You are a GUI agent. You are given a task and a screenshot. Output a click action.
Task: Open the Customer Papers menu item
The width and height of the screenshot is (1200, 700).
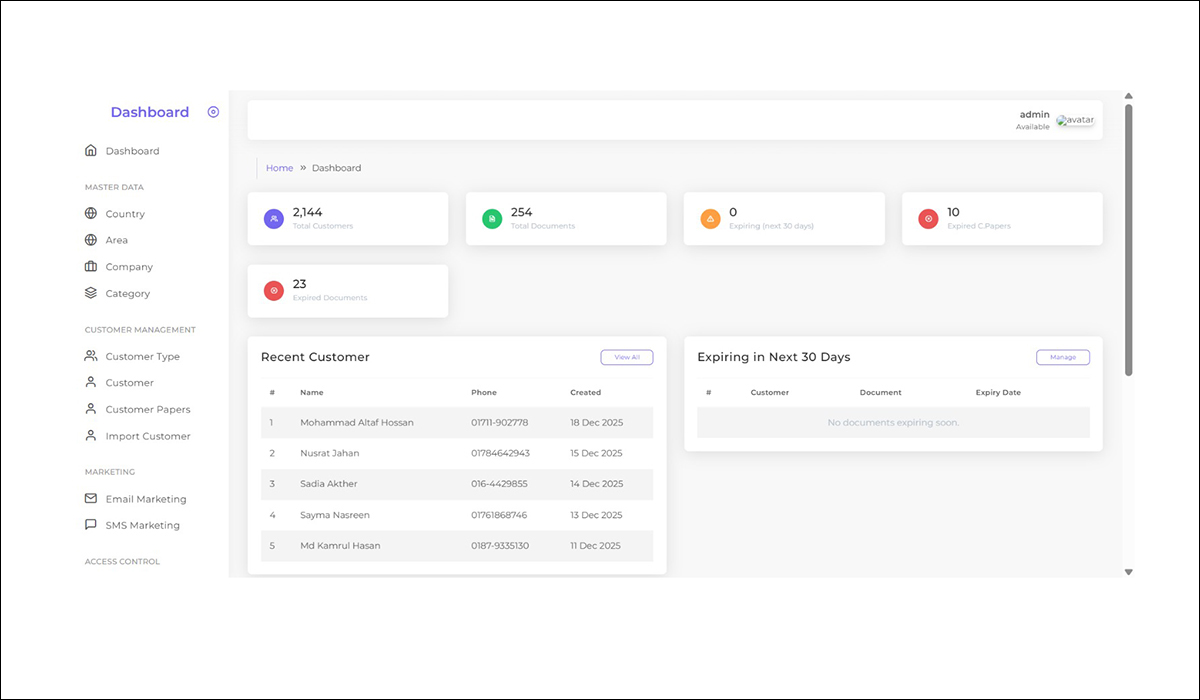pos(147,409)
